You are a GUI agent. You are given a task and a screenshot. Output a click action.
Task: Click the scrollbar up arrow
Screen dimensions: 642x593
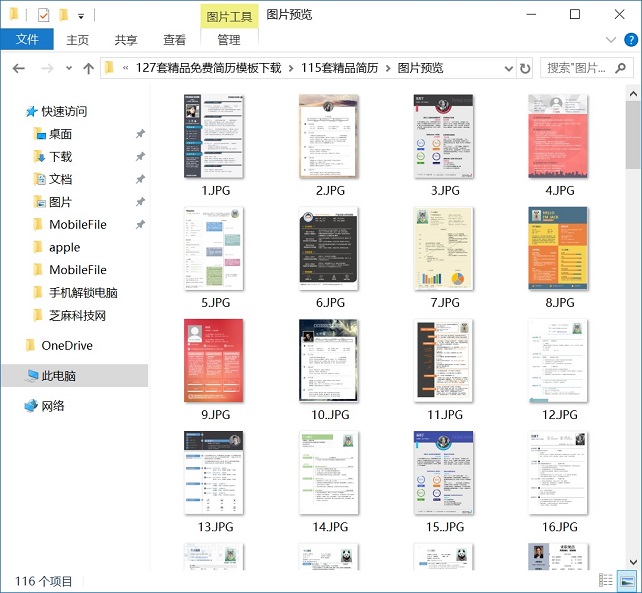(633, 94)
